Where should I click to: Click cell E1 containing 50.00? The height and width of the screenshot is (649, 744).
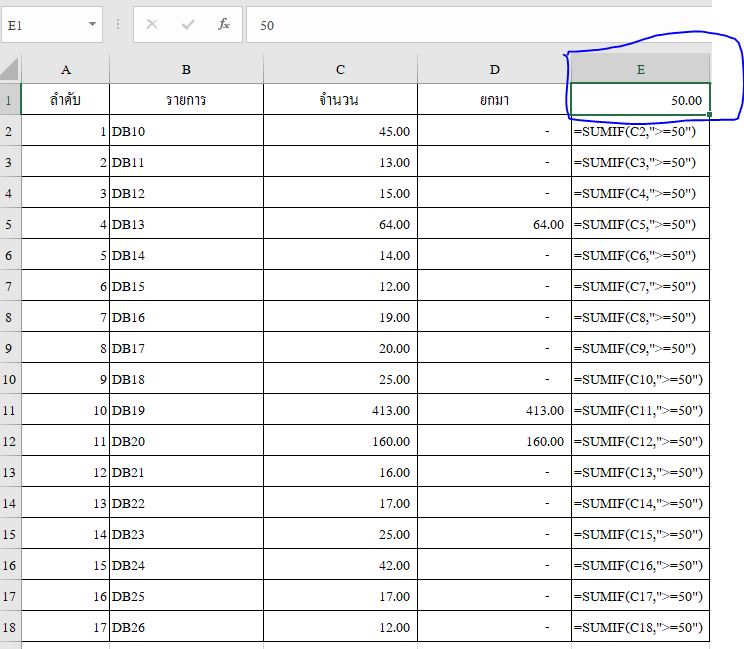tap(641, 100)
